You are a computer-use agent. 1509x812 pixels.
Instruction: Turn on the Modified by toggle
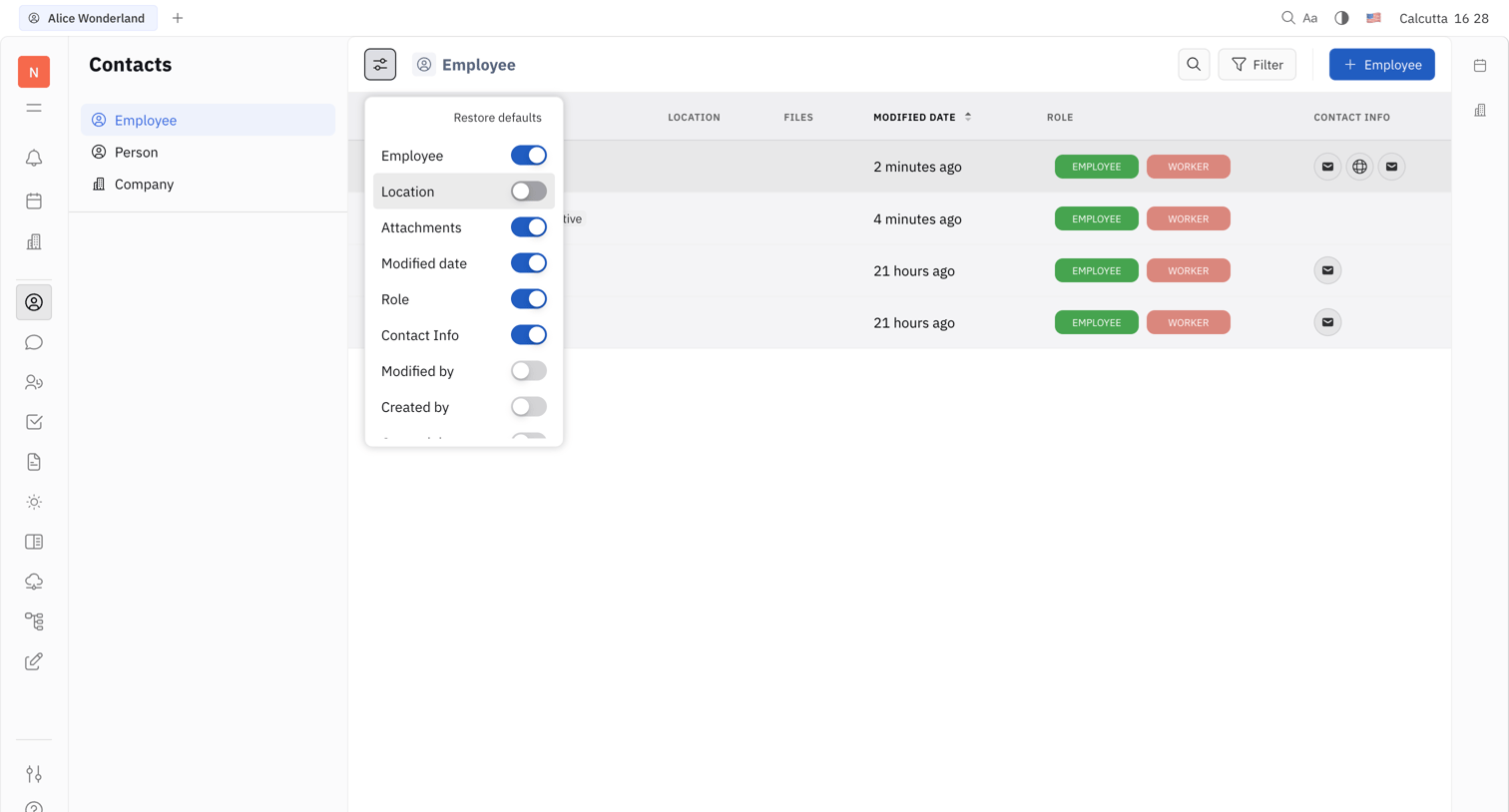coord(529,371)
